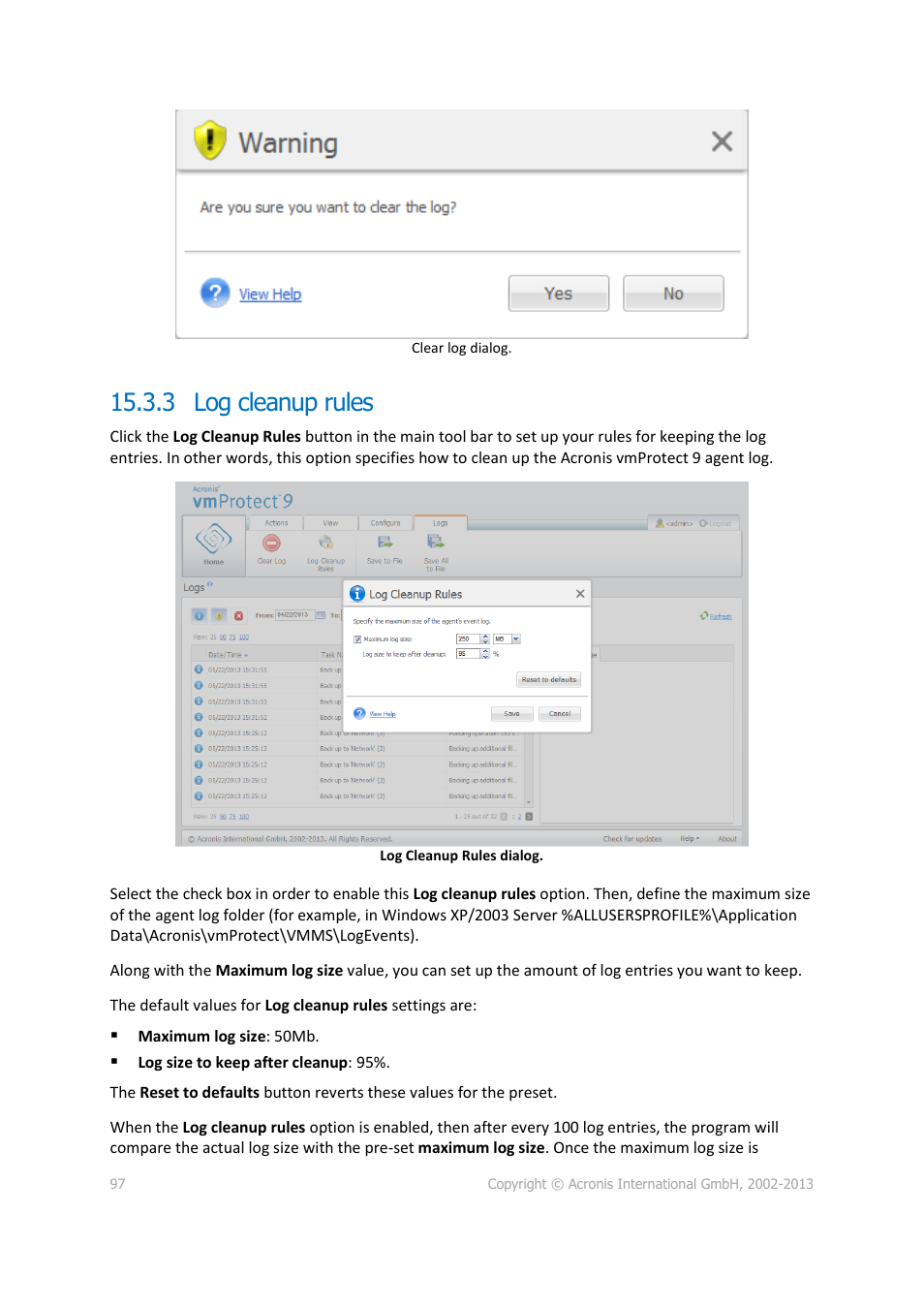924x1307 pixels.
Task: Click Cancel in Log Cleanup Rules dialog
Action: point(560,714)
